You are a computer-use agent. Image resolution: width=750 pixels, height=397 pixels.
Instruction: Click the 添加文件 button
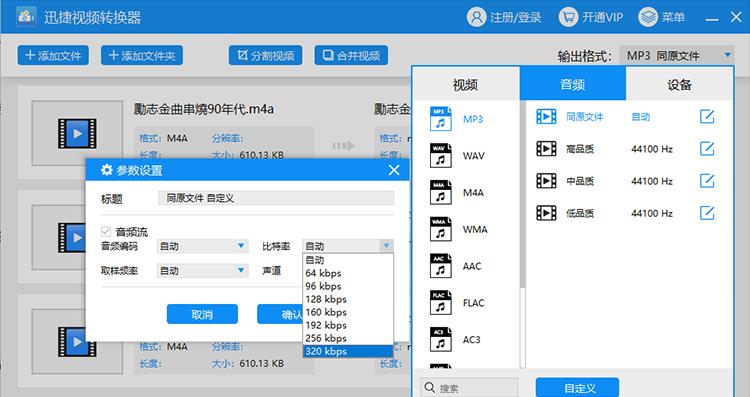53,55
